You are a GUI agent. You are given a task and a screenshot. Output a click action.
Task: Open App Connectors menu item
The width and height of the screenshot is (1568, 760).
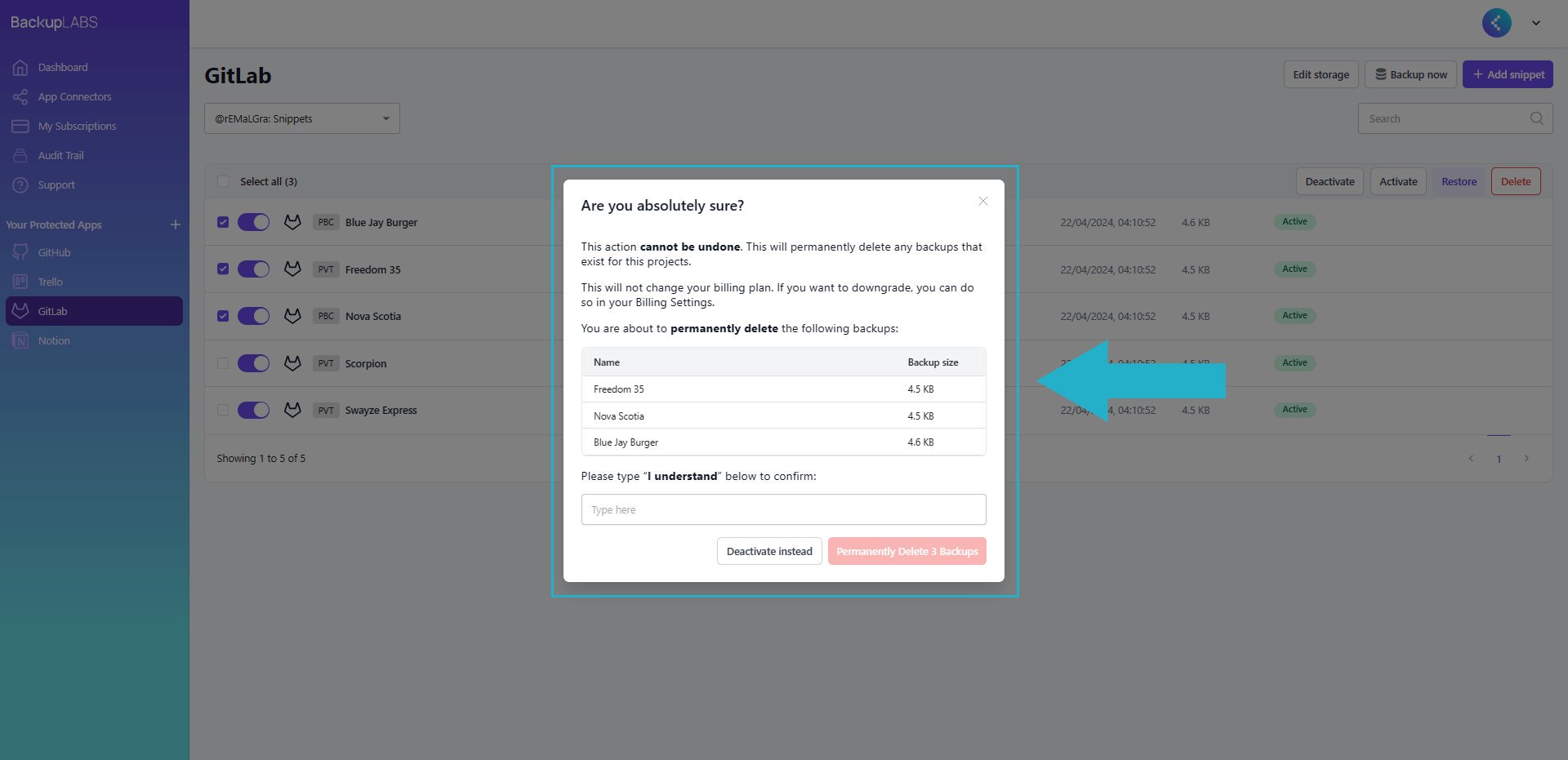coord(94,97)
